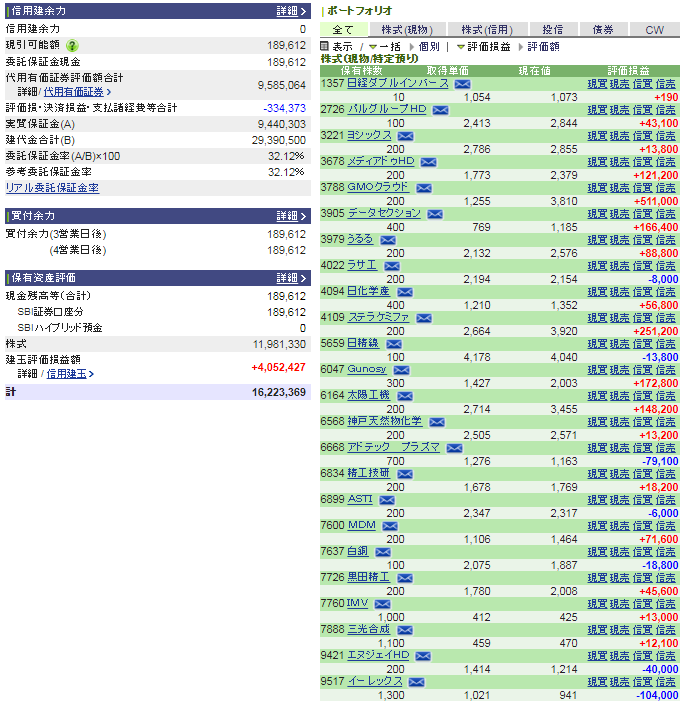Click envelope icon beside 黒田精工
The height and width of the screenshot is (704, 685).
[405, 579]
